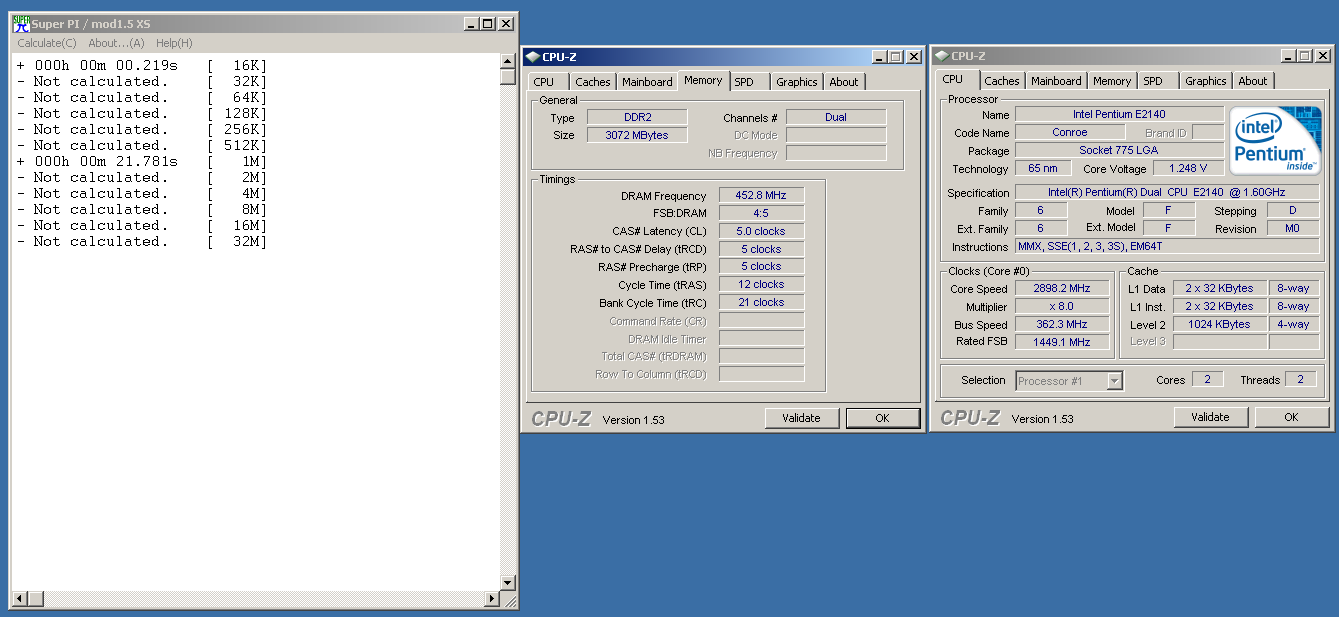Click the Not calculated 32M row
The height and width of the screenshot is (617, 1339).
coord(142,241)
